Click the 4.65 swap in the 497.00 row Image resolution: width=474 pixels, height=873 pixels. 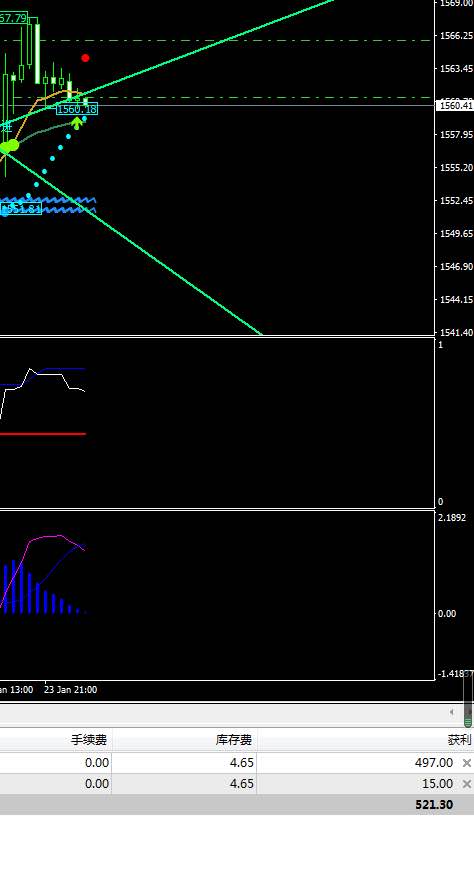pos(242,763)
